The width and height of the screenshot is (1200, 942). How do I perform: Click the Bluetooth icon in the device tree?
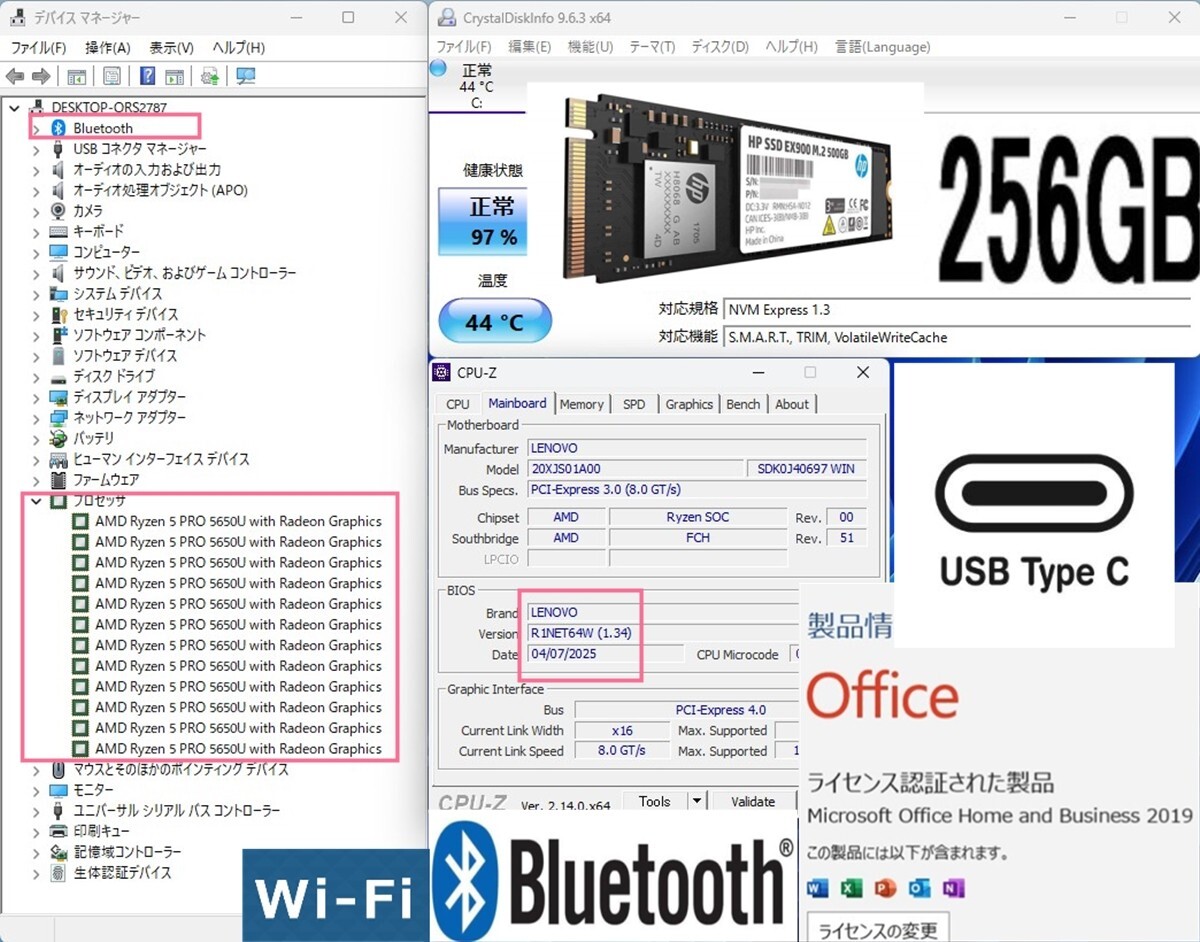[x=59, y=128]
